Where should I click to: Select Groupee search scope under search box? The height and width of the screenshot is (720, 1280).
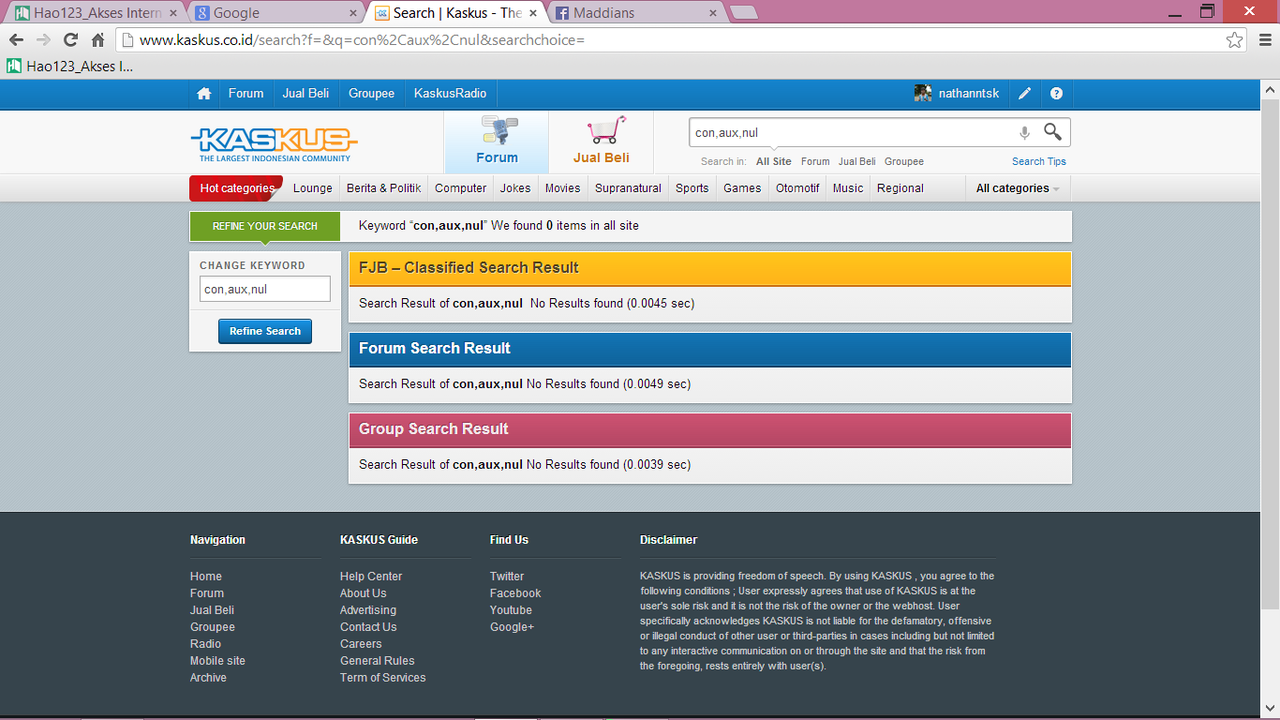coord(904,161)
